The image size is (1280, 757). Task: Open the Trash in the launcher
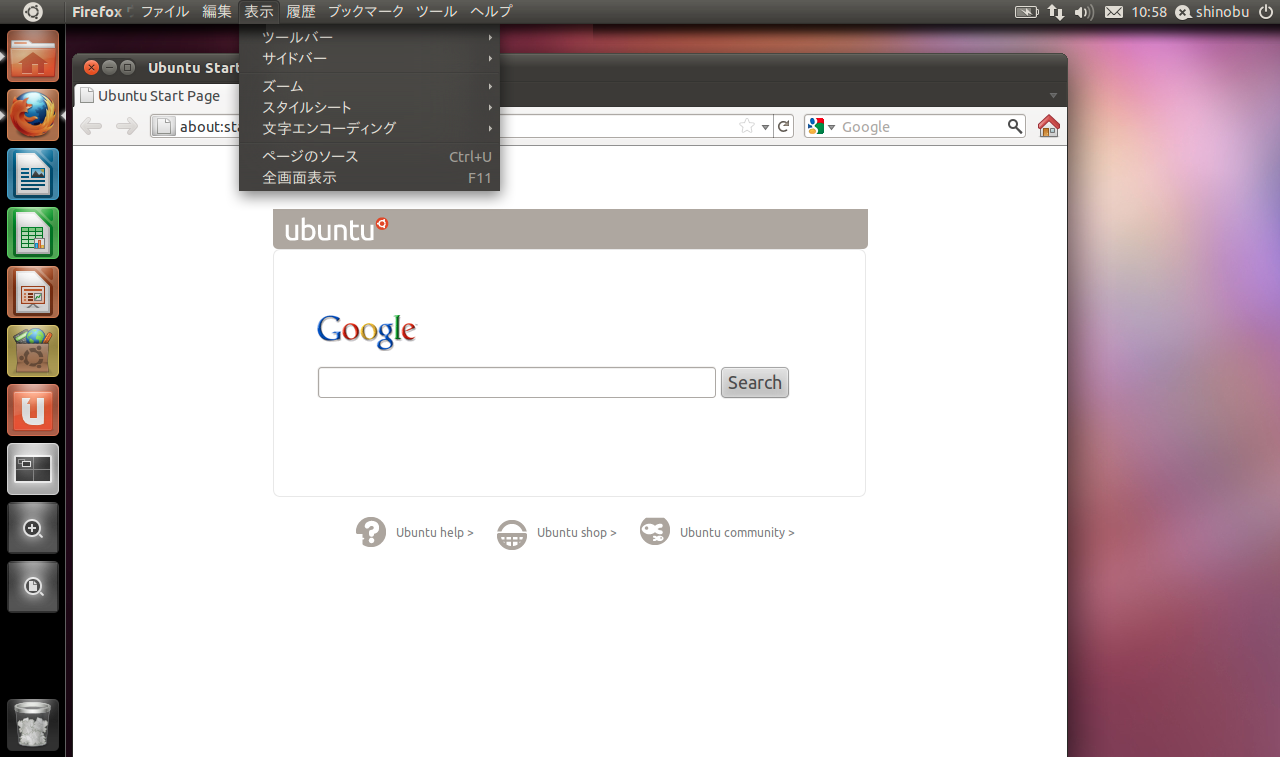point(33,725)
